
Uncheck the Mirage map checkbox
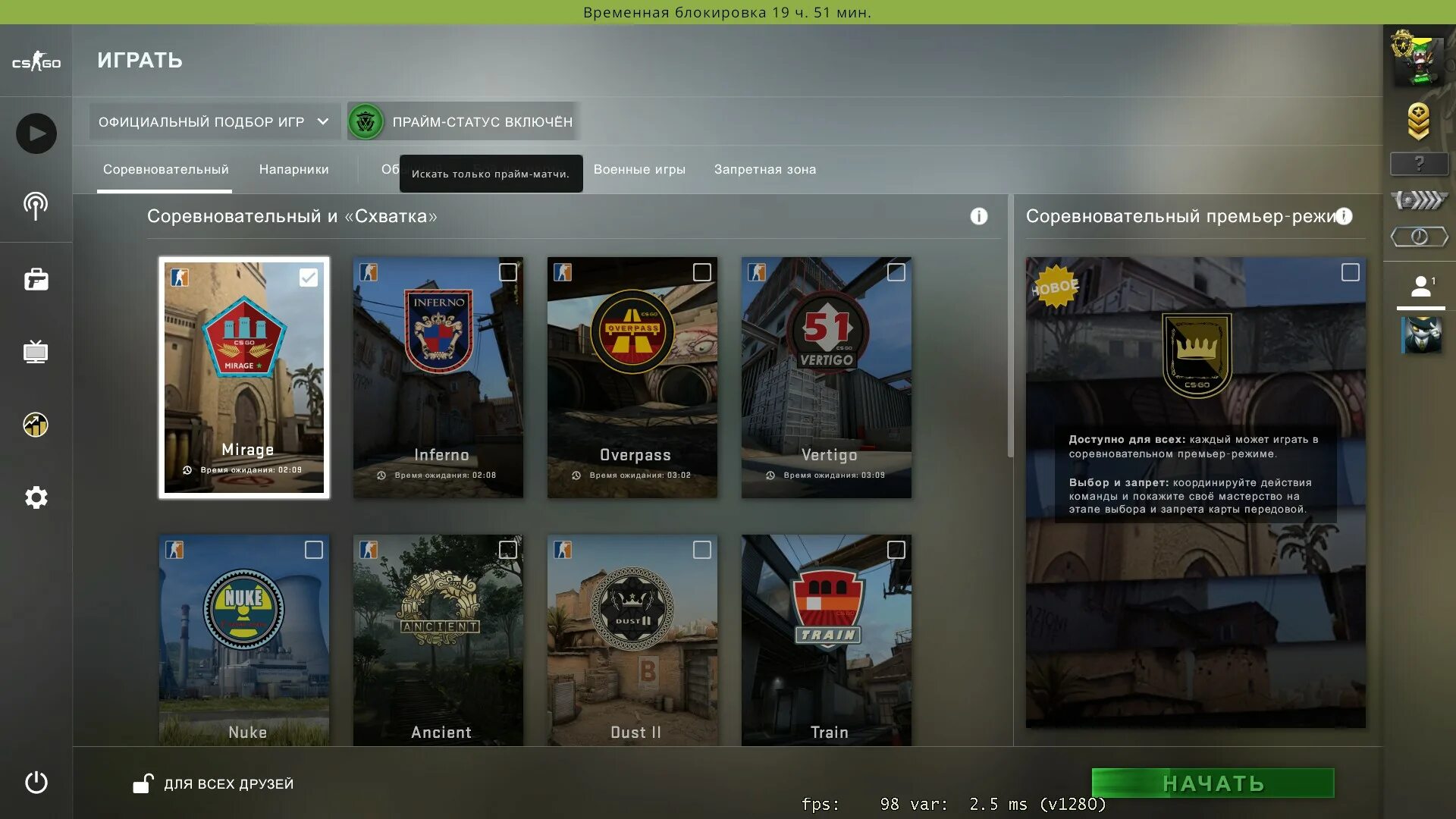click(x=308, y=278)
